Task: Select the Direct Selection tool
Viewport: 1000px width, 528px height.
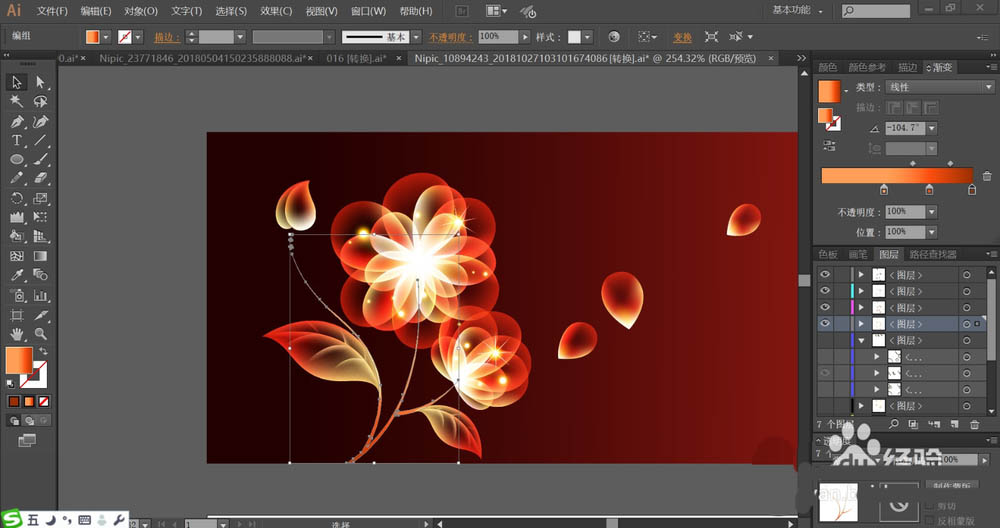Action: [41, 83]
